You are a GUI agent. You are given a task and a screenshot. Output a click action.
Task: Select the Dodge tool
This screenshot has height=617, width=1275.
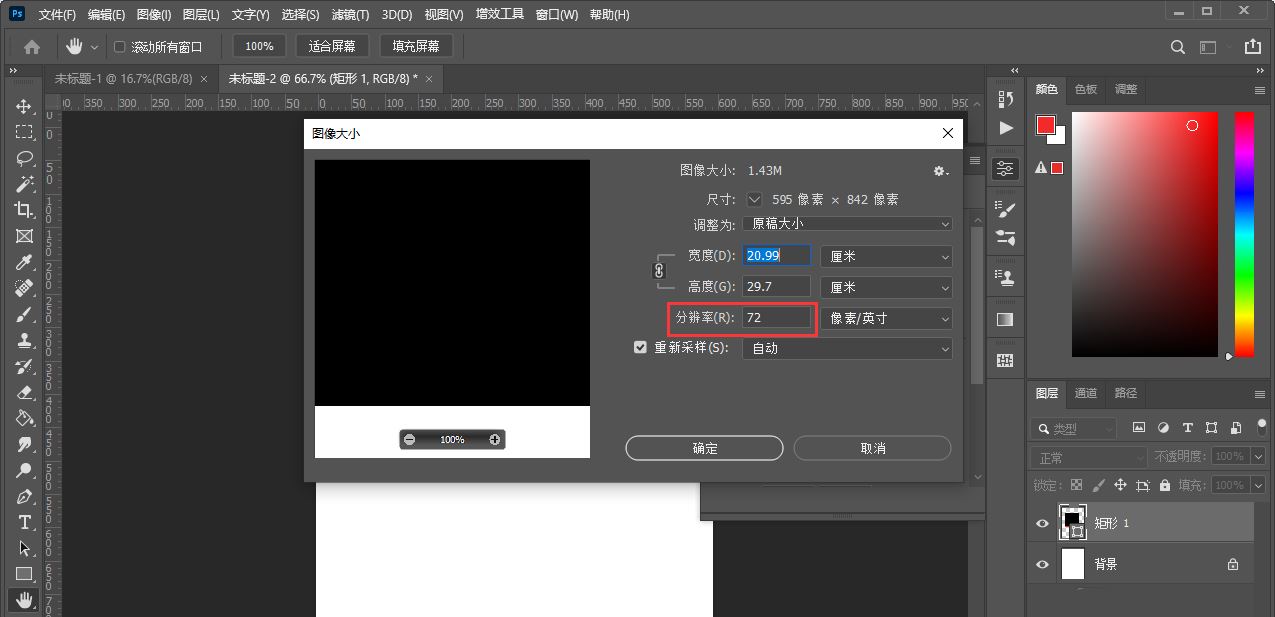pos(24,470)
